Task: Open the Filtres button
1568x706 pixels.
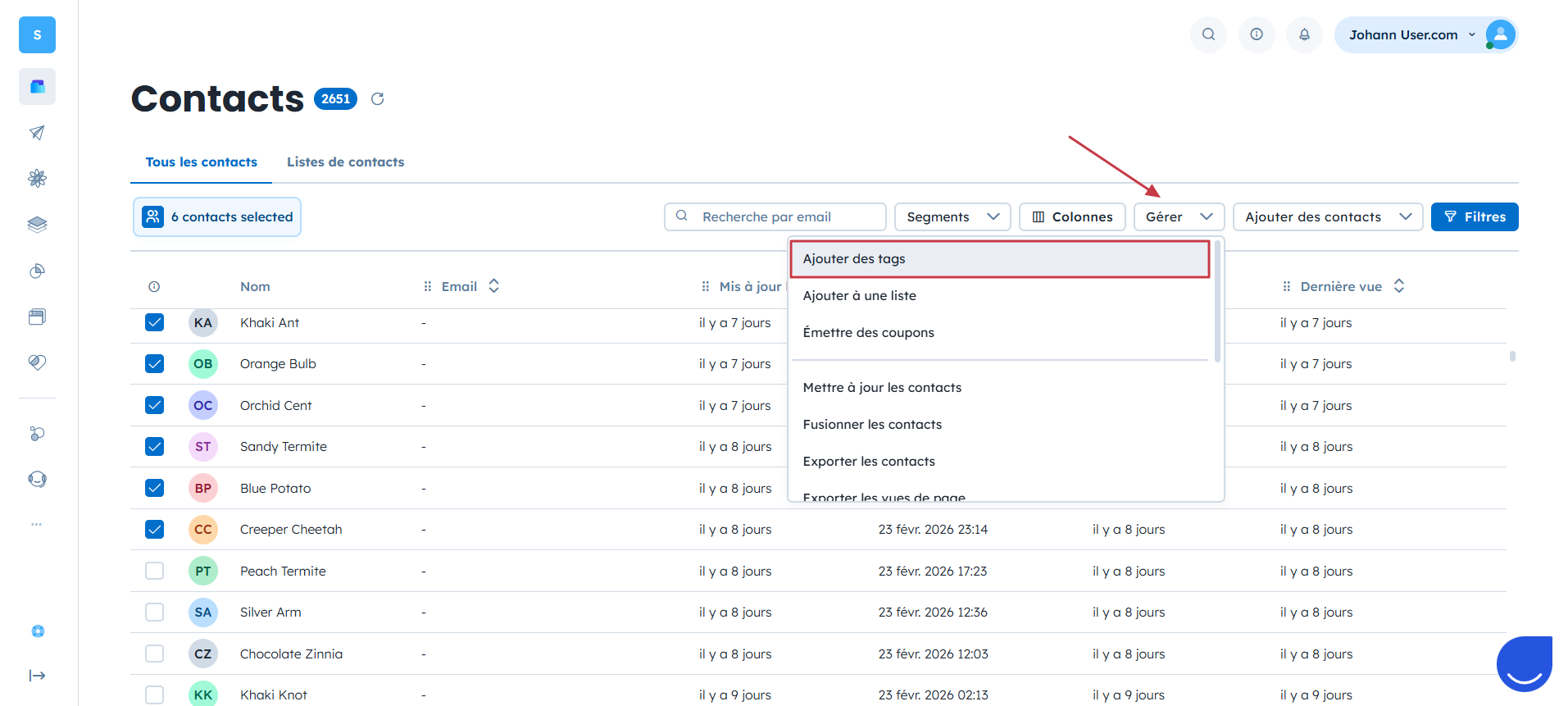Action: 1475,216
